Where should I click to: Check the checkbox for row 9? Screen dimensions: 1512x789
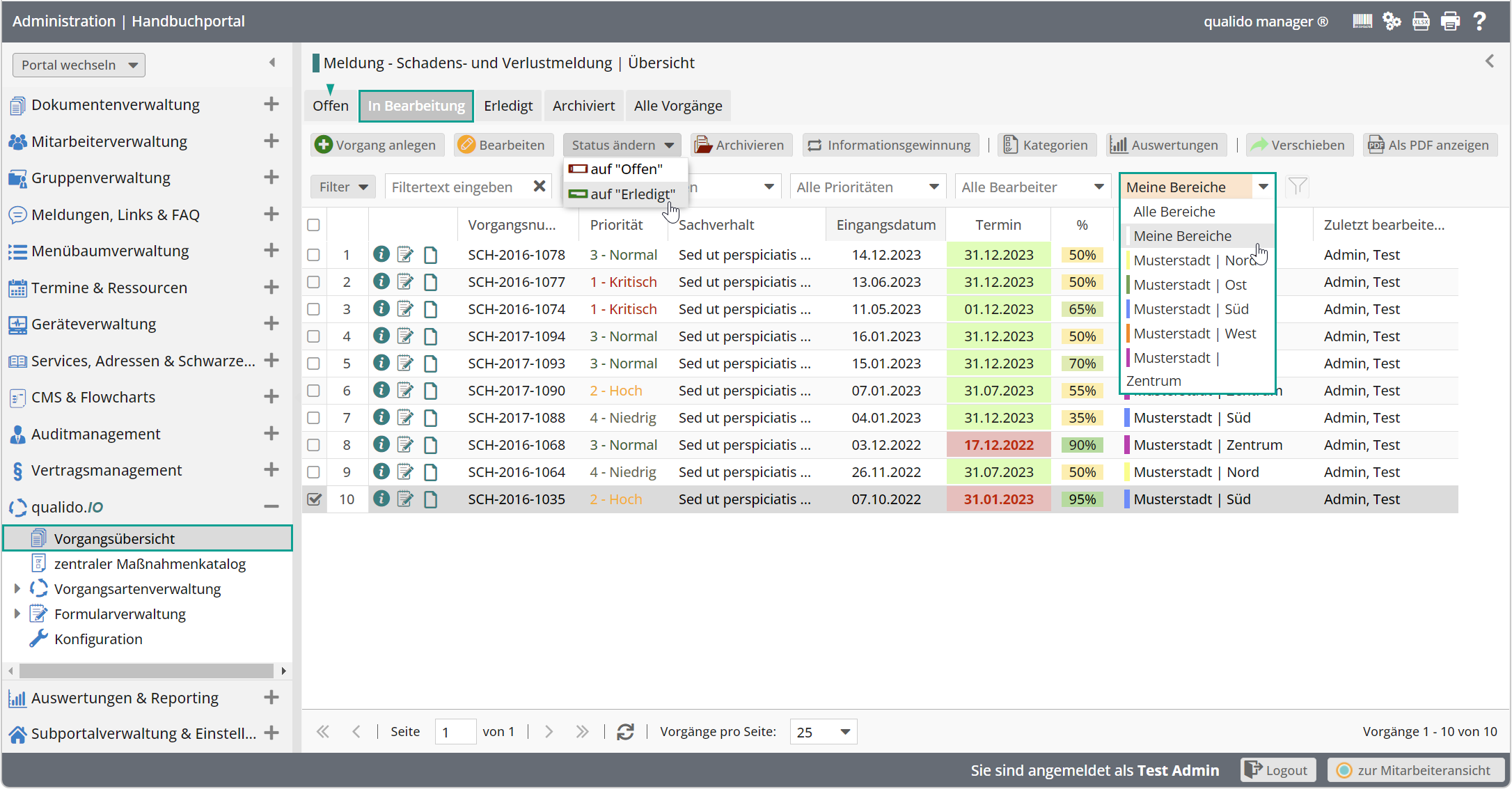314,472
